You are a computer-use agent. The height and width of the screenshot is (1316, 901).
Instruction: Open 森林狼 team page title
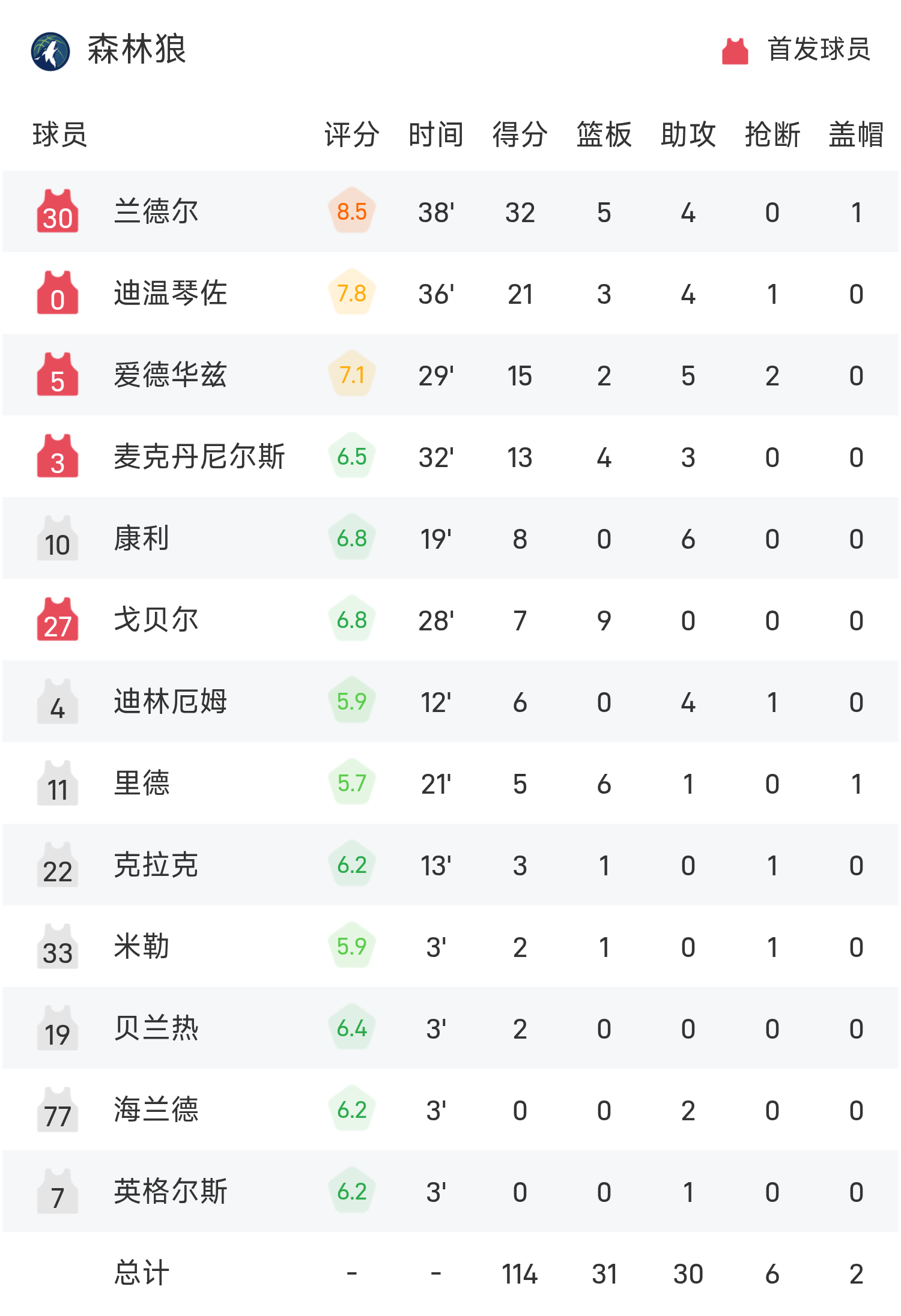coord(137,49)
